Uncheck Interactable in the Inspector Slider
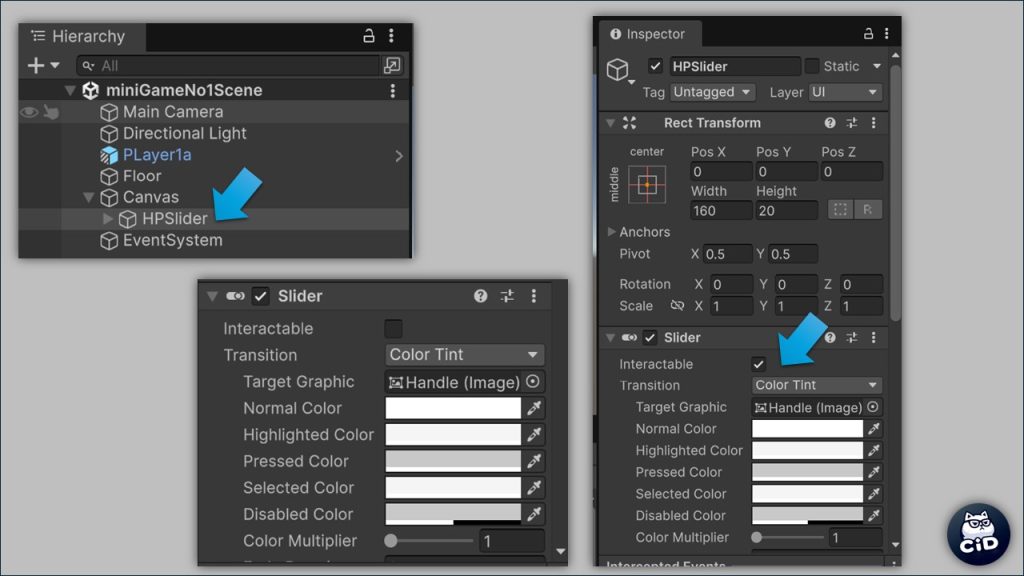The image size is (1024, 576). [x=759, y=364]
